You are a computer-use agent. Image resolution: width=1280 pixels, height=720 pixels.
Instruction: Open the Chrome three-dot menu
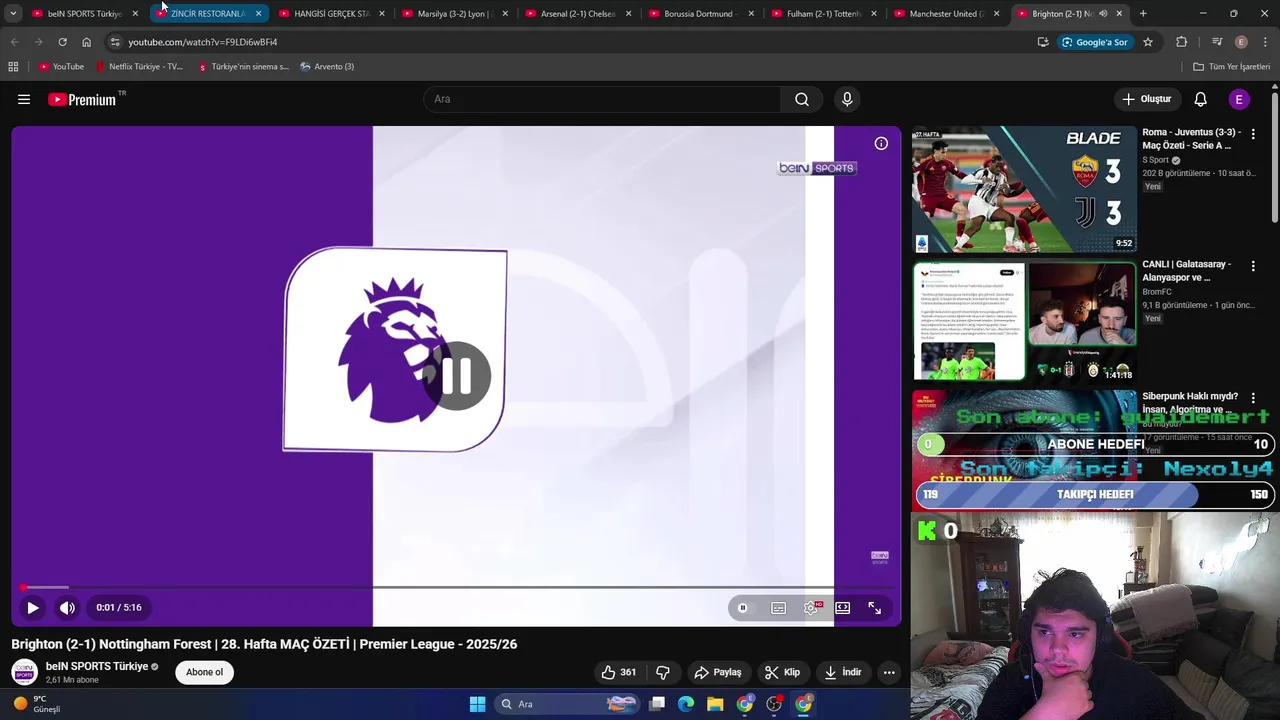[x=1265, y=42]
